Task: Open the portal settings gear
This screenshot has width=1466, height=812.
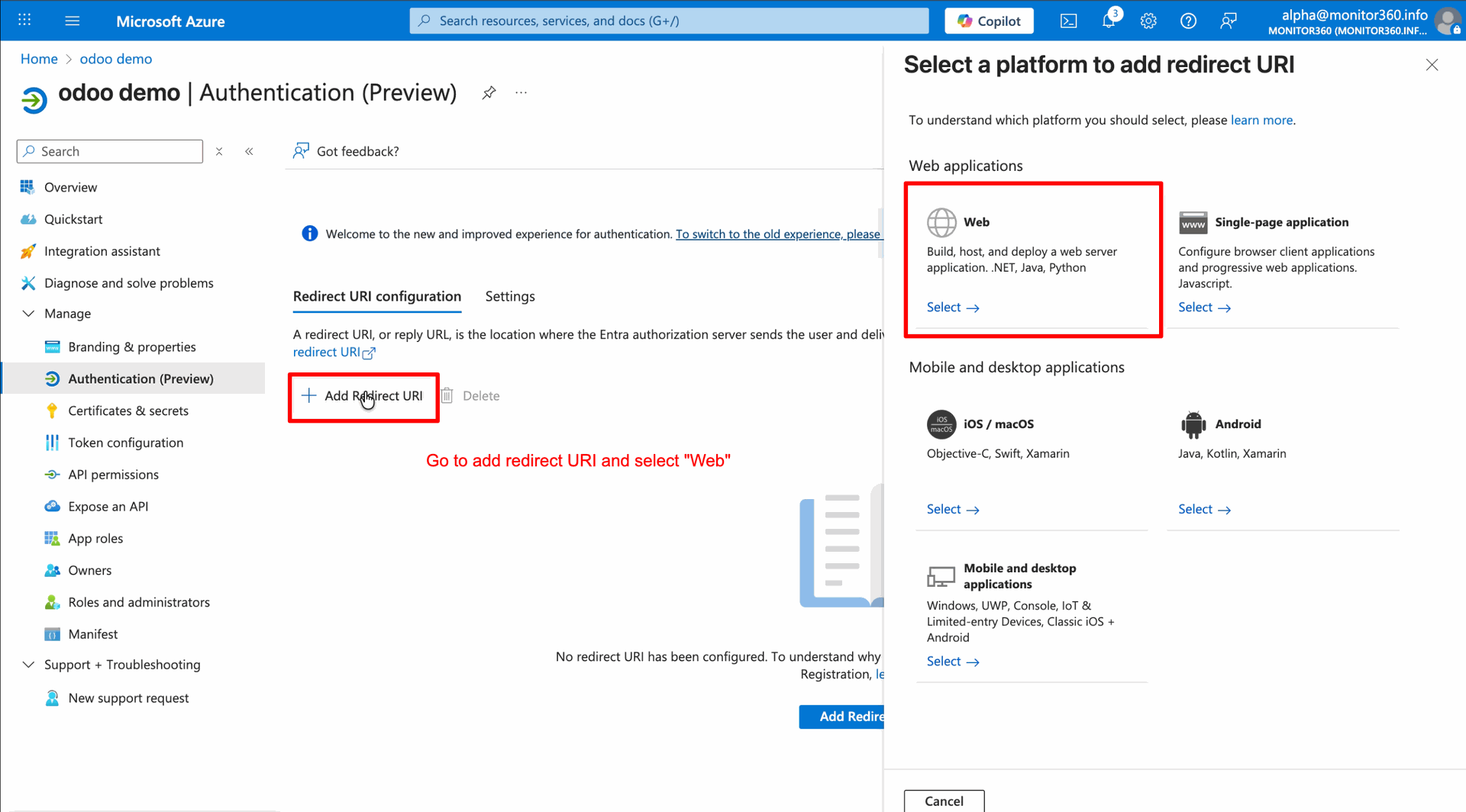Action: coord(1148,21)
